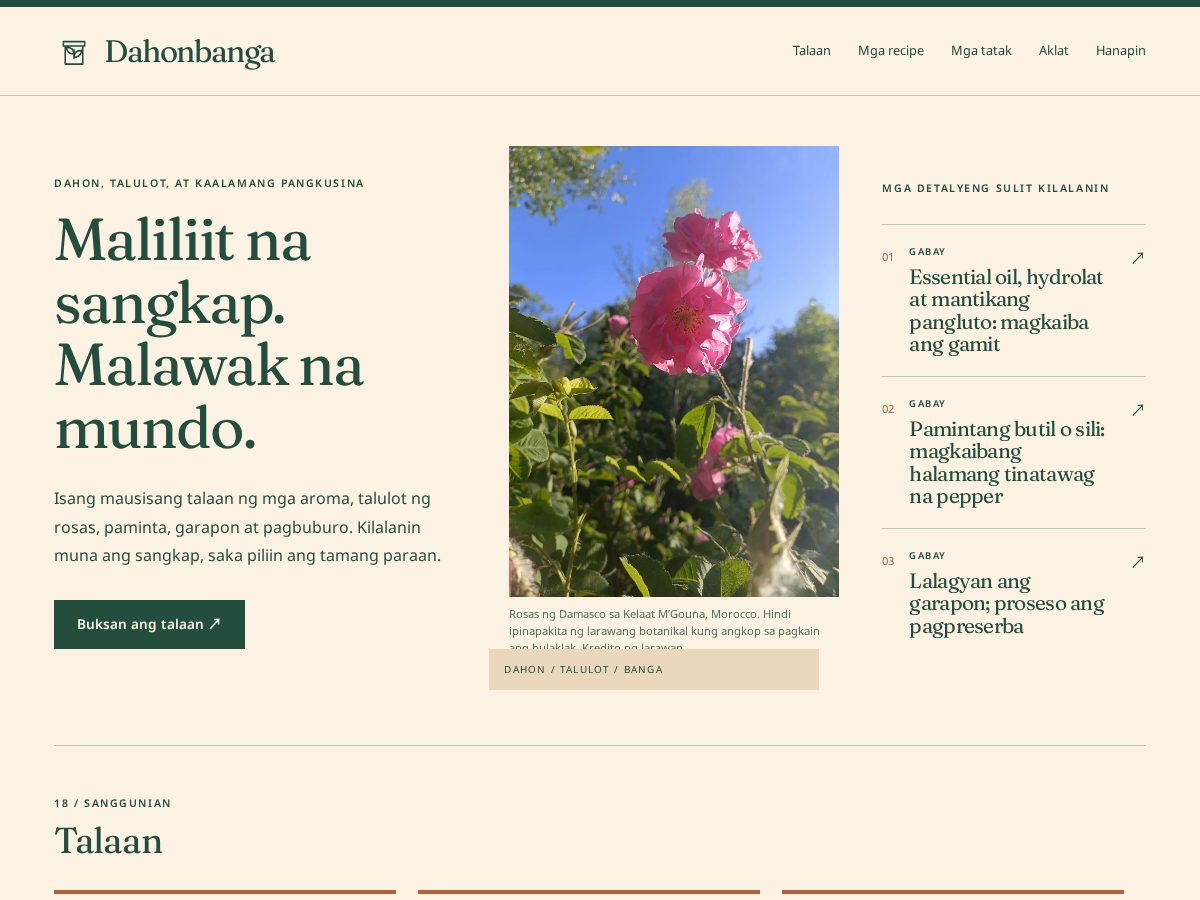Open Hanapin search in navigation
1200x900 pixels.
pos(1121,50)
